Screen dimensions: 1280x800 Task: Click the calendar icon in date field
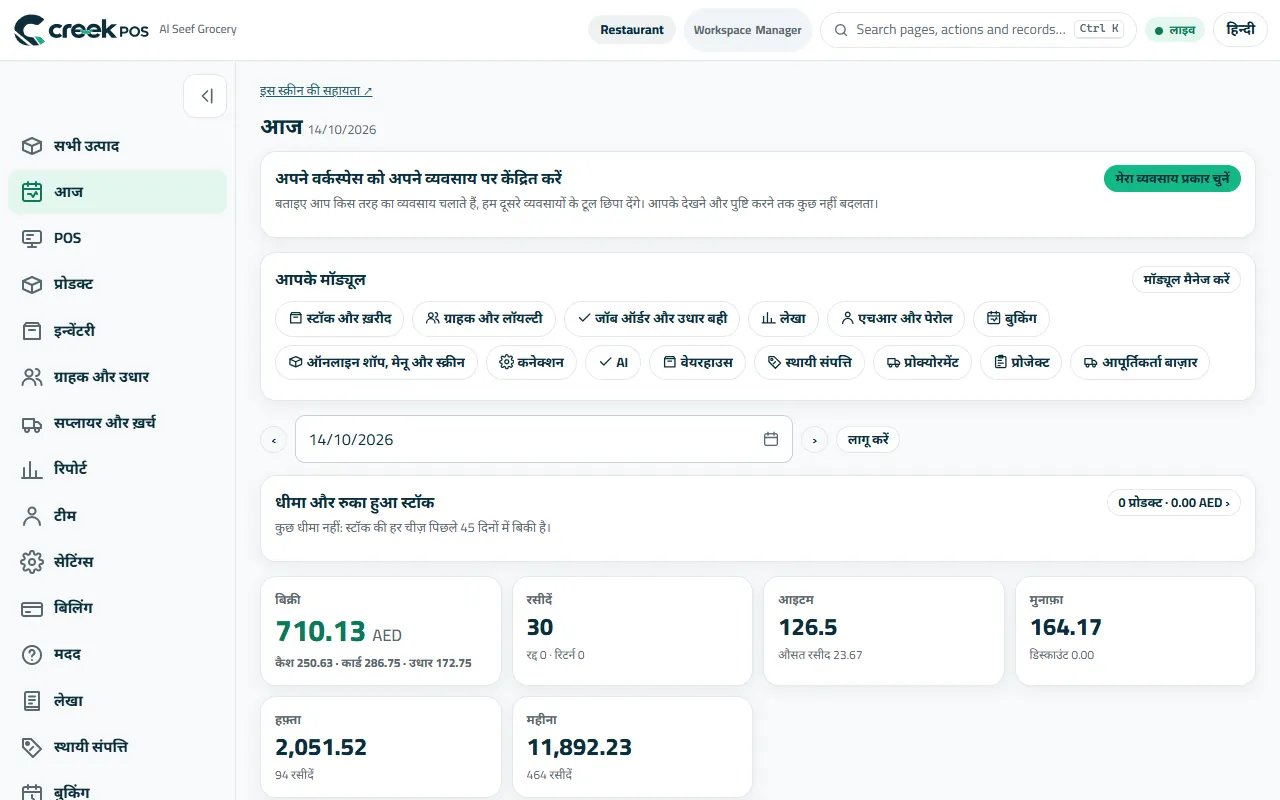[x=771, y=439]
